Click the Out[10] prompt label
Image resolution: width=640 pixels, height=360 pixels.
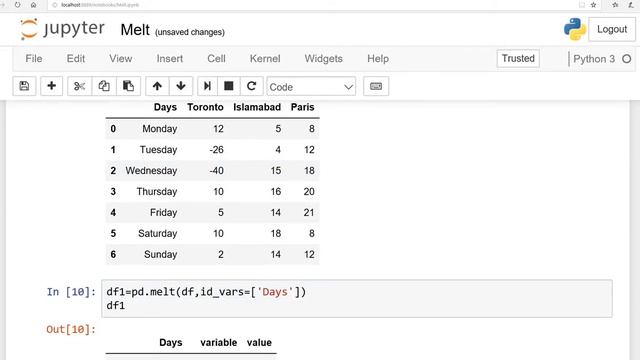tap(71, 329)
